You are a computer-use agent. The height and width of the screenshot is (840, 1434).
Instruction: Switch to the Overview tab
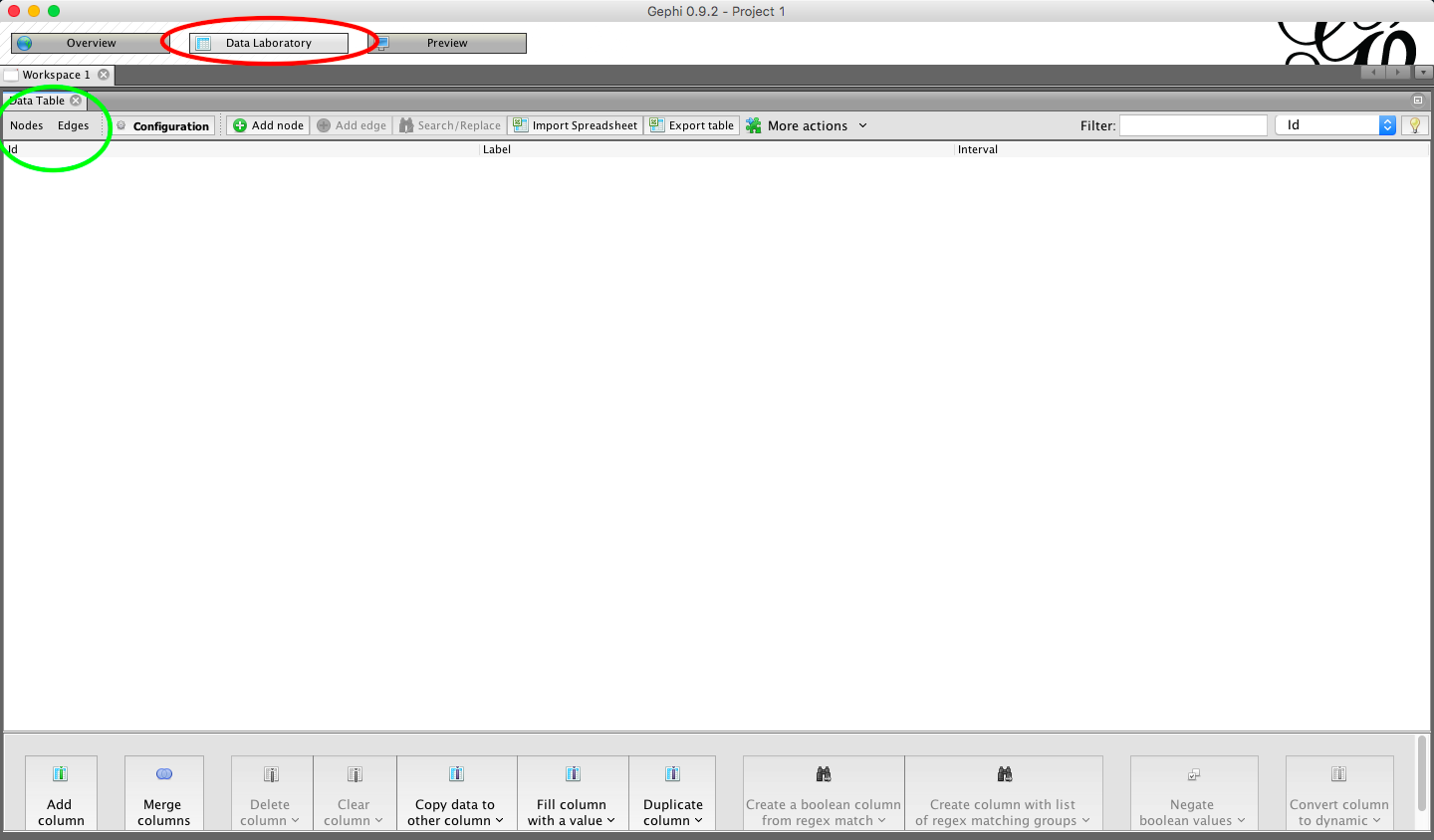(90, 43)
